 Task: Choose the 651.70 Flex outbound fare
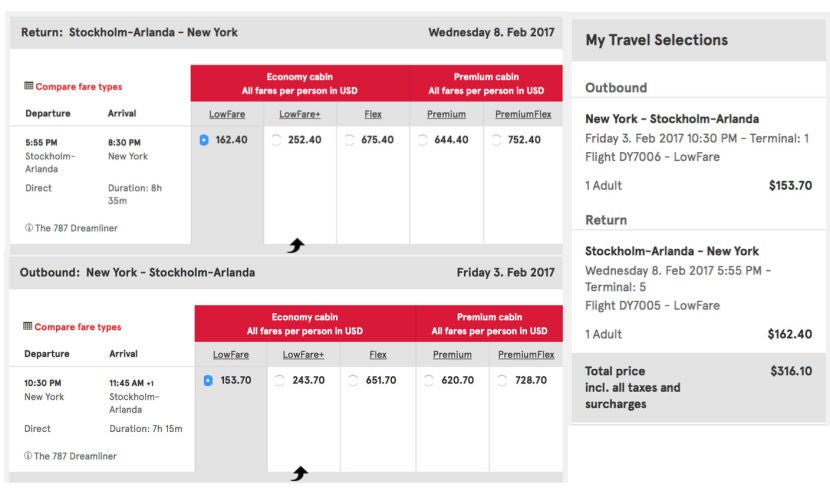[353, 381]
